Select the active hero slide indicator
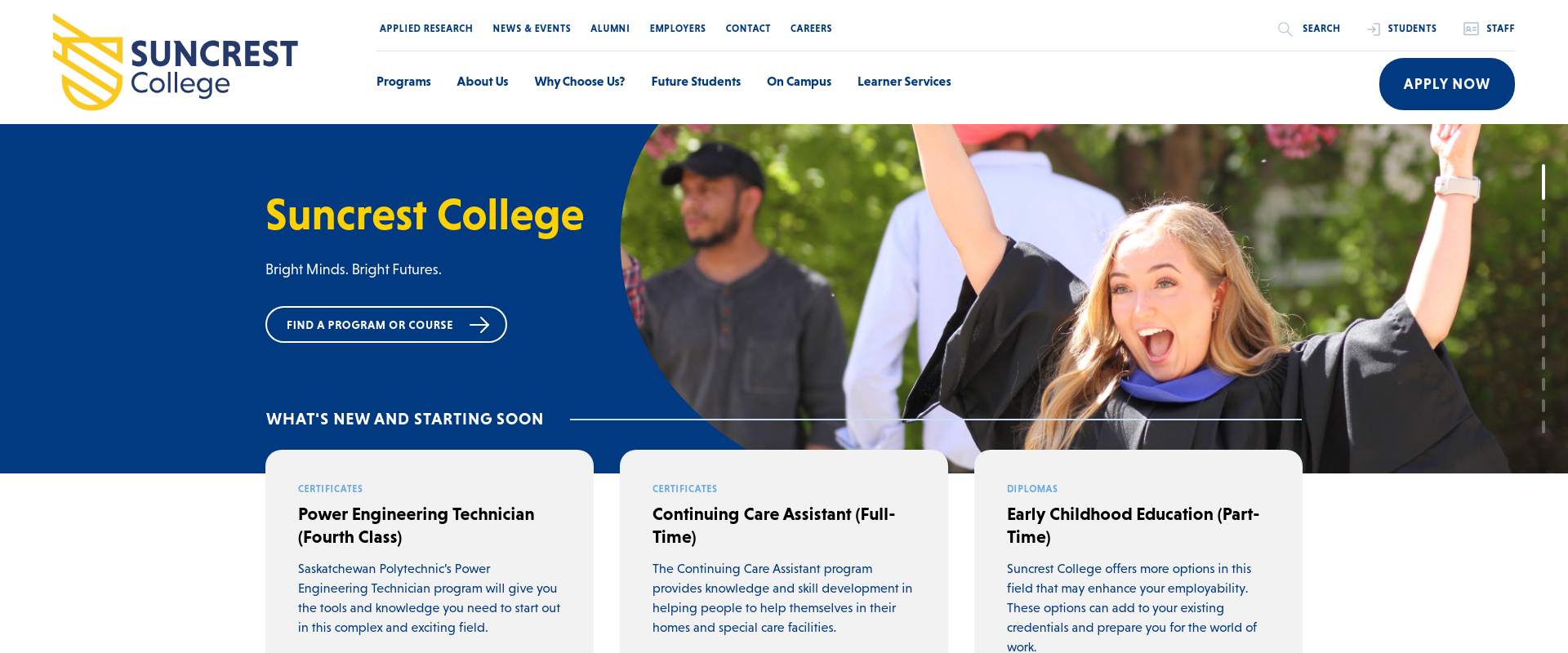Screen dimensions: 1568x653 click(x=1543, y=182)
